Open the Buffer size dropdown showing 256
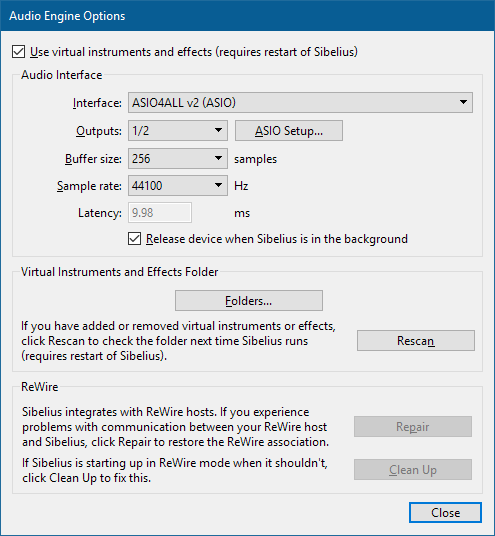Image resolution: width=495 pixels, height=536 pixels. pos(178,159)
